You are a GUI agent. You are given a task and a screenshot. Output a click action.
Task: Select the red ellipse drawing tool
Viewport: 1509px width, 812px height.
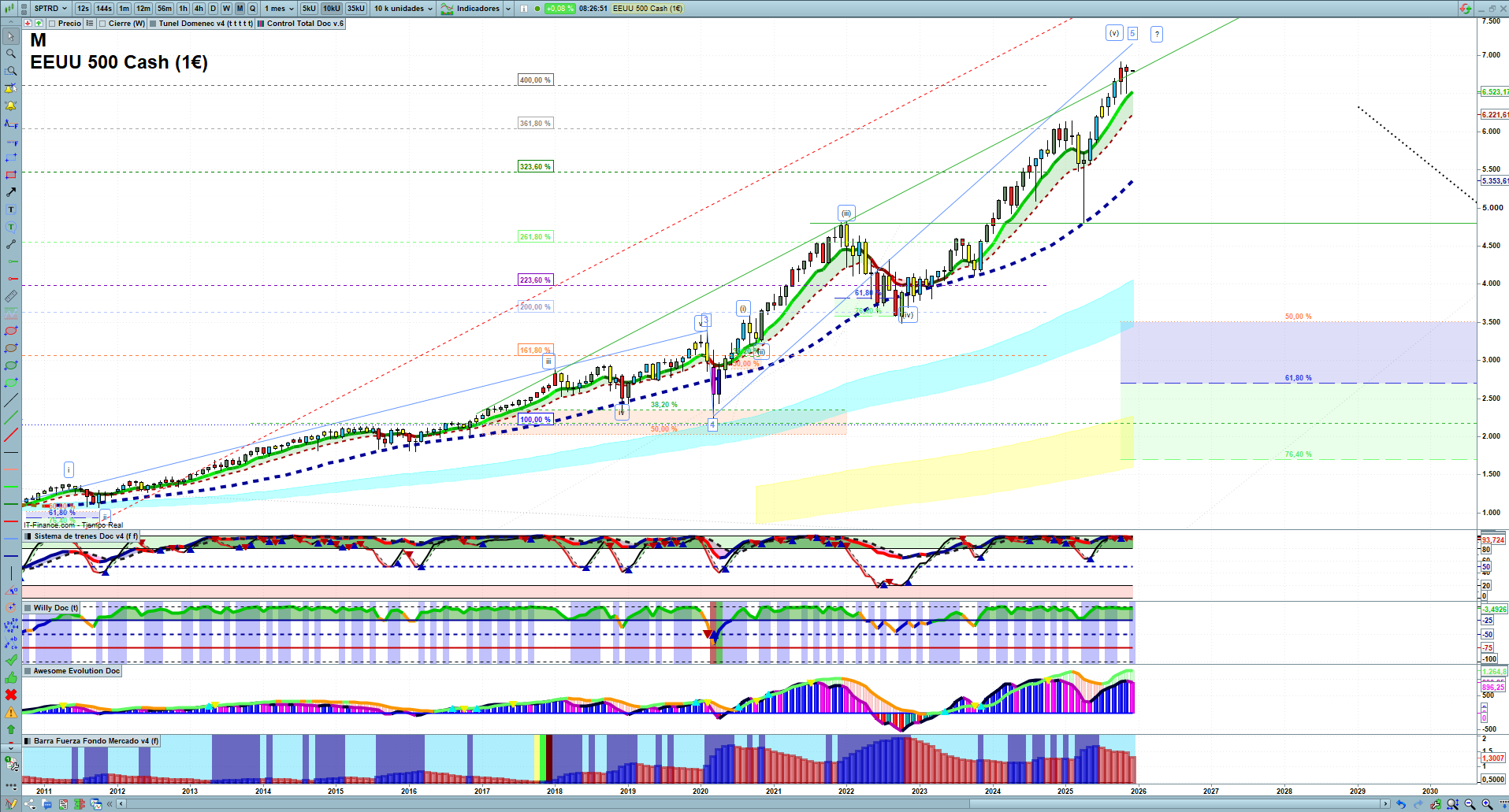click(x=11, y=331)
